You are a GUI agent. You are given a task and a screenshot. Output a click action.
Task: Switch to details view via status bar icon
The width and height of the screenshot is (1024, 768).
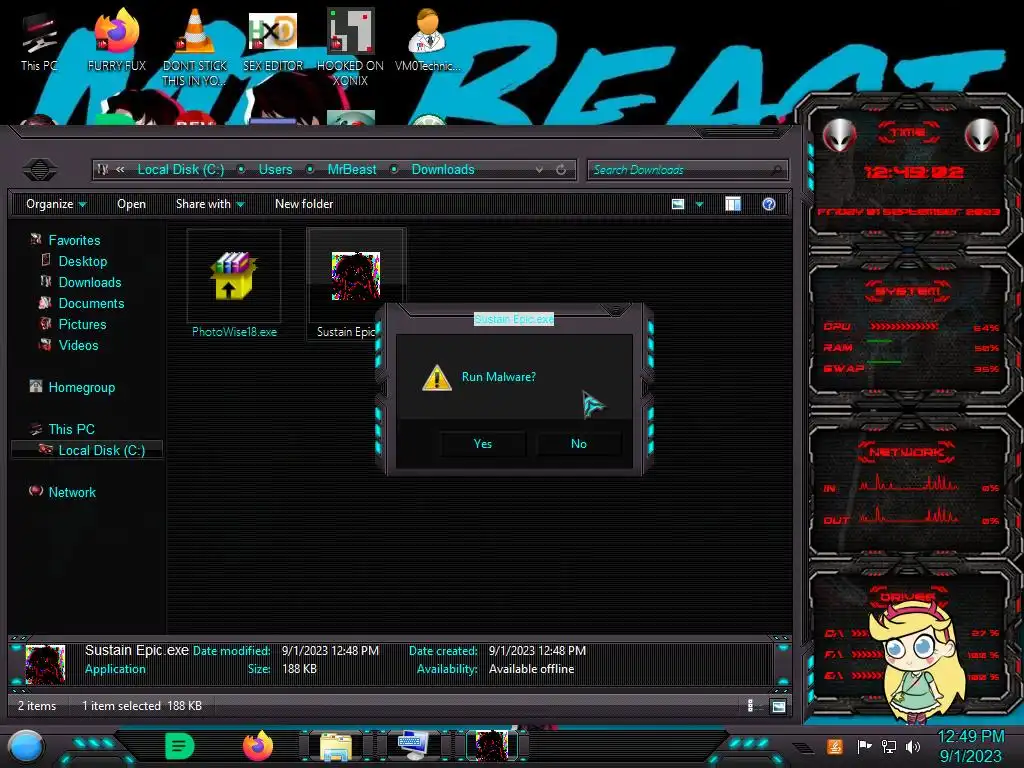point(750,705)
